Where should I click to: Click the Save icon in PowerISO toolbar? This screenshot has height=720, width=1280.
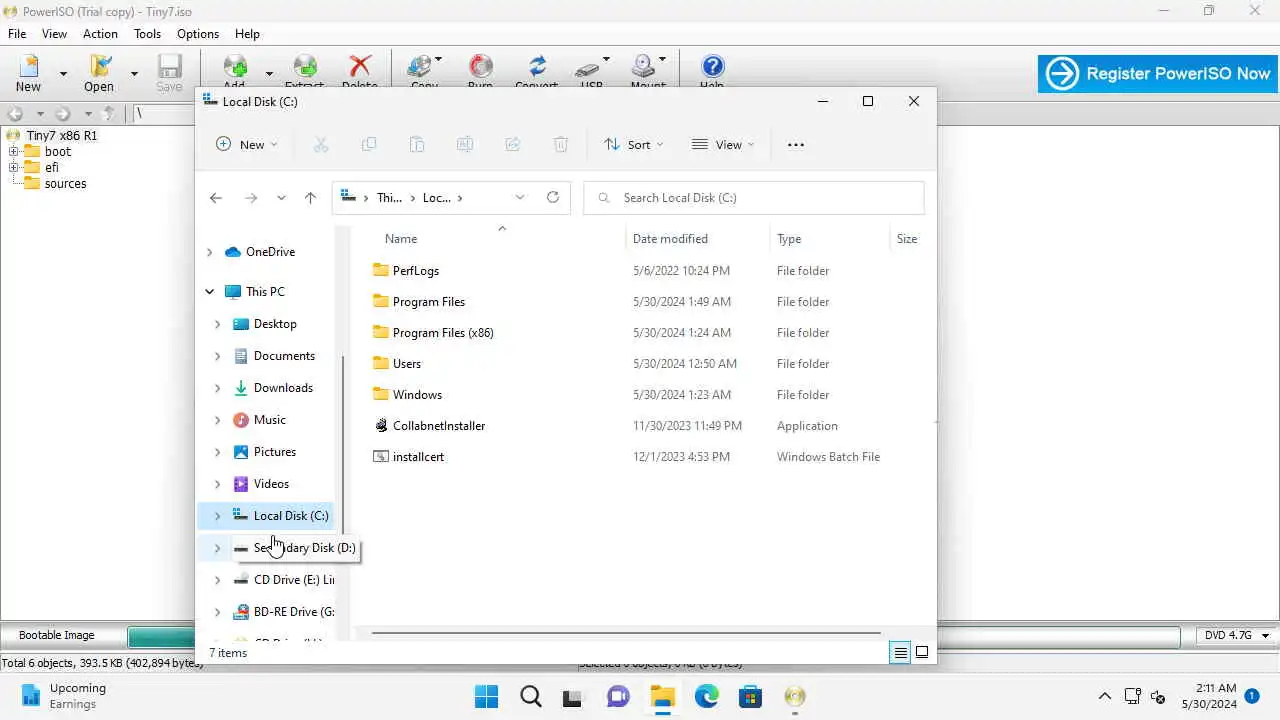click(169, 67)
